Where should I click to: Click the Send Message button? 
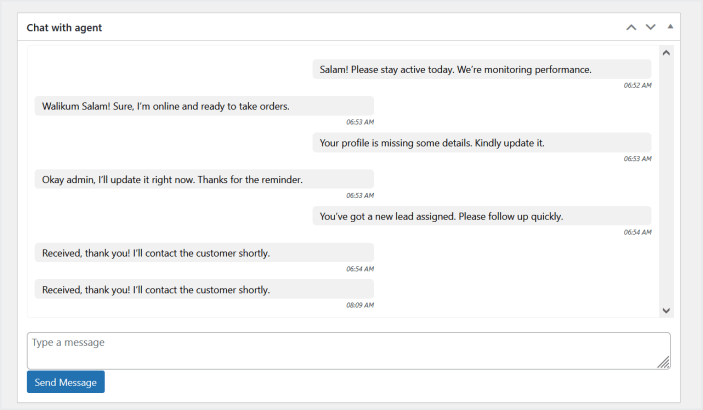pos(65,382)
